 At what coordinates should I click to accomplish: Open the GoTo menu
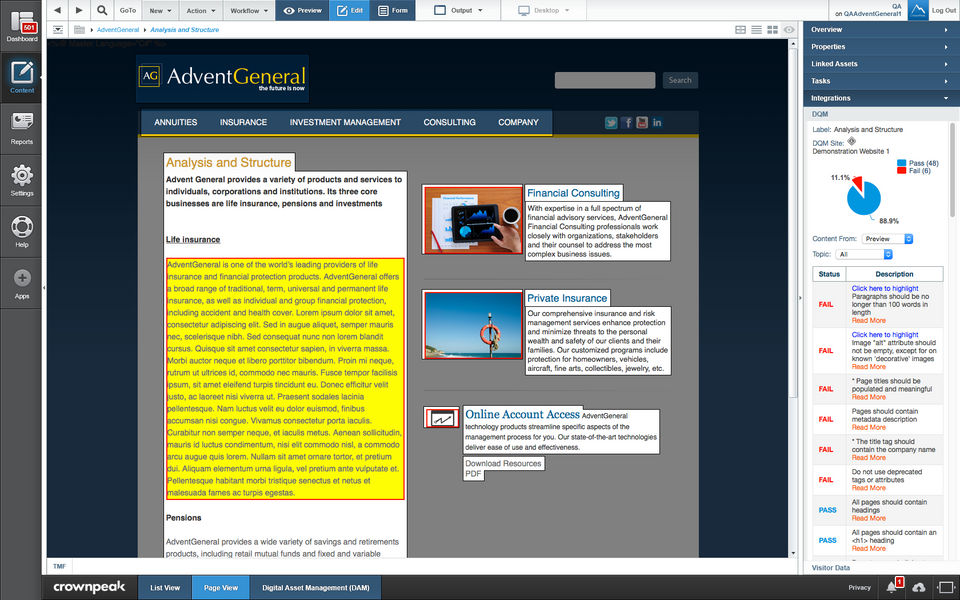pos(128,10)
